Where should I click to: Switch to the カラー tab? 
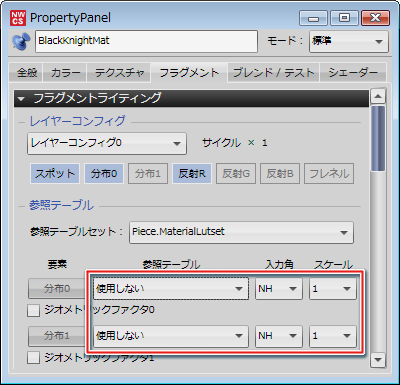coord(65,72)
